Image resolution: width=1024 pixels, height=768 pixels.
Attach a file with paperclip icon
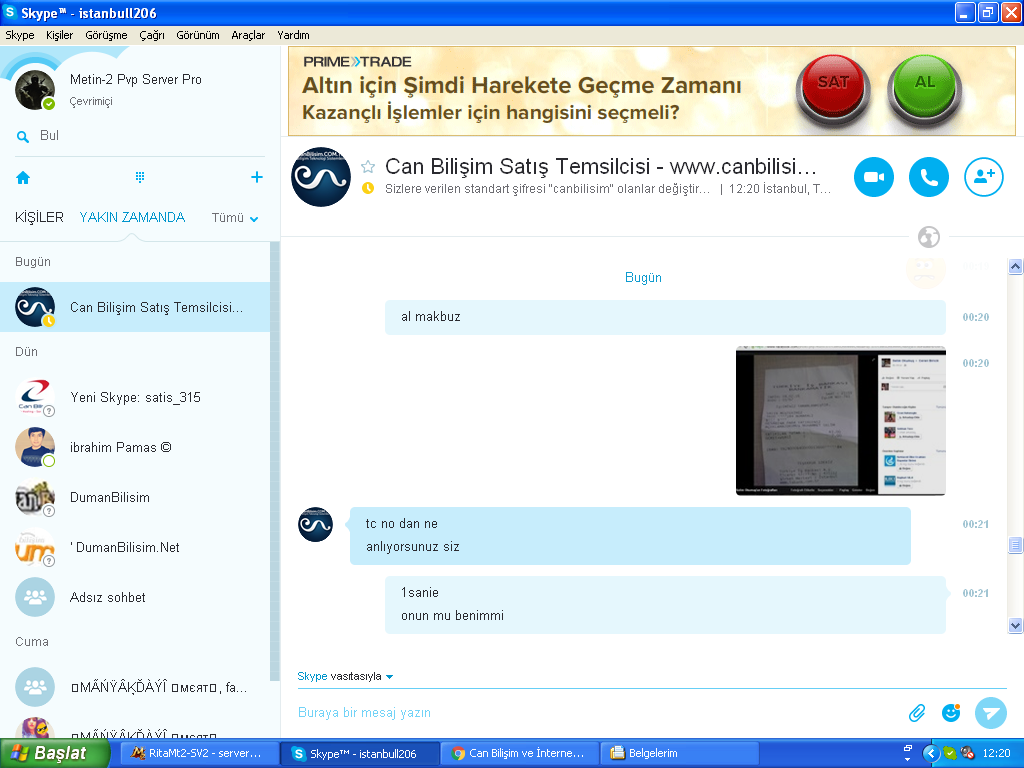(917, 712)
